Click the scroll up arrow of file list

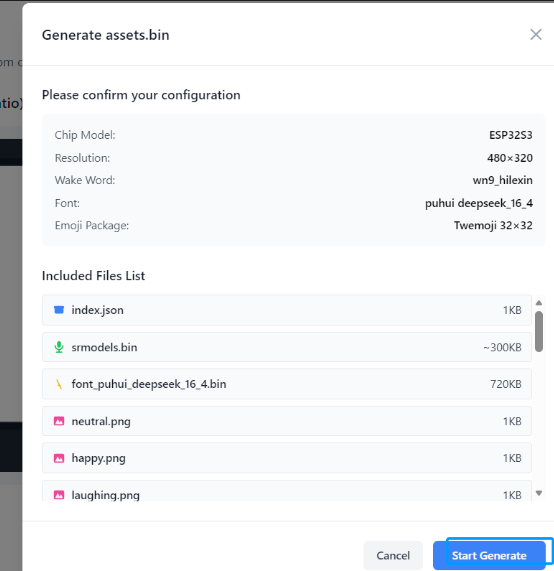point(539,303)
